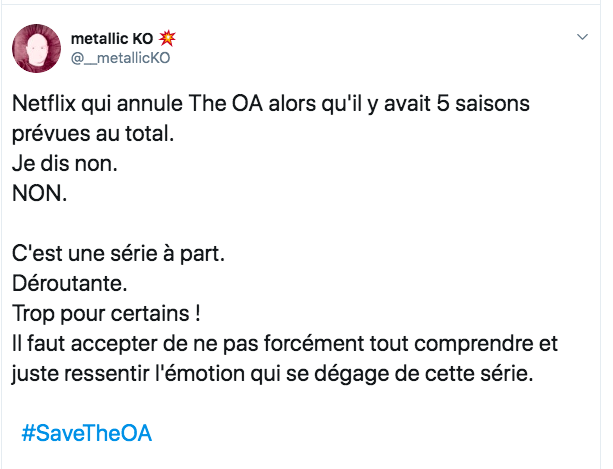Image resolution: width=613 pixels, height=469 pixels.
Task: Click the word 'Netflix' in the tweet
Action: [44, 104]
